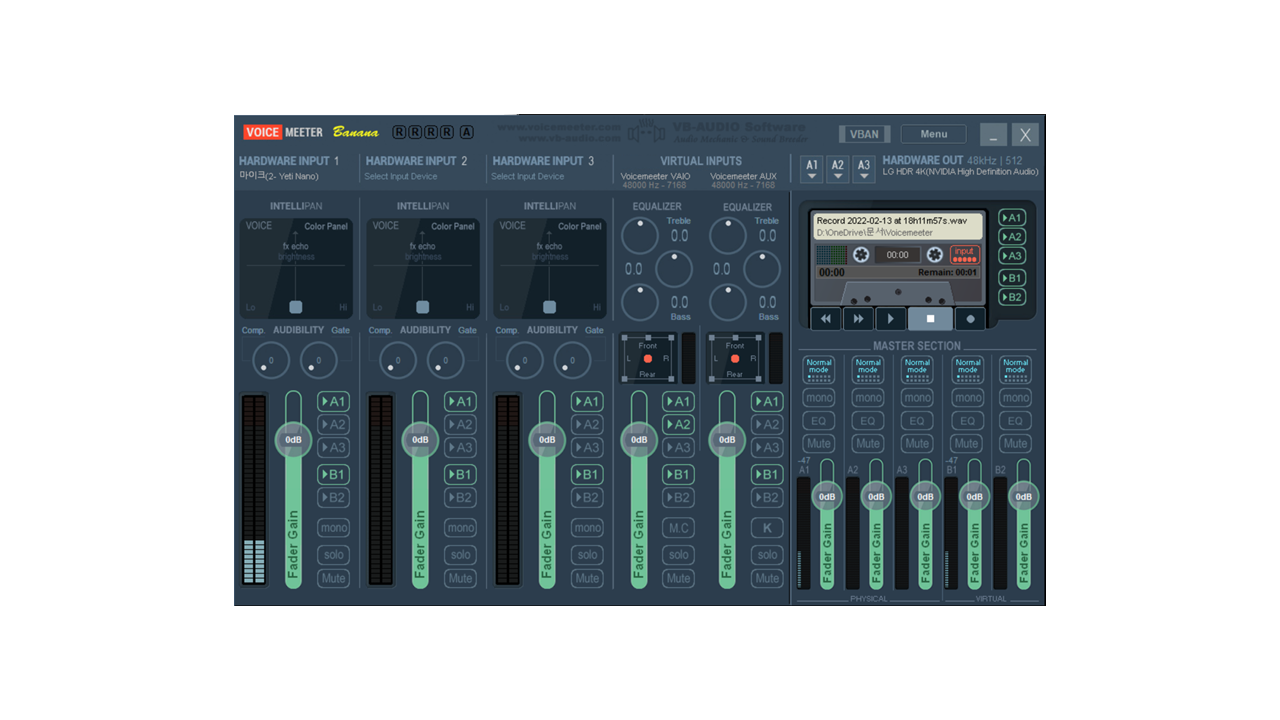Click the cassette level grid display
This screenshot has width=1280, height=720.
point(832,255)
